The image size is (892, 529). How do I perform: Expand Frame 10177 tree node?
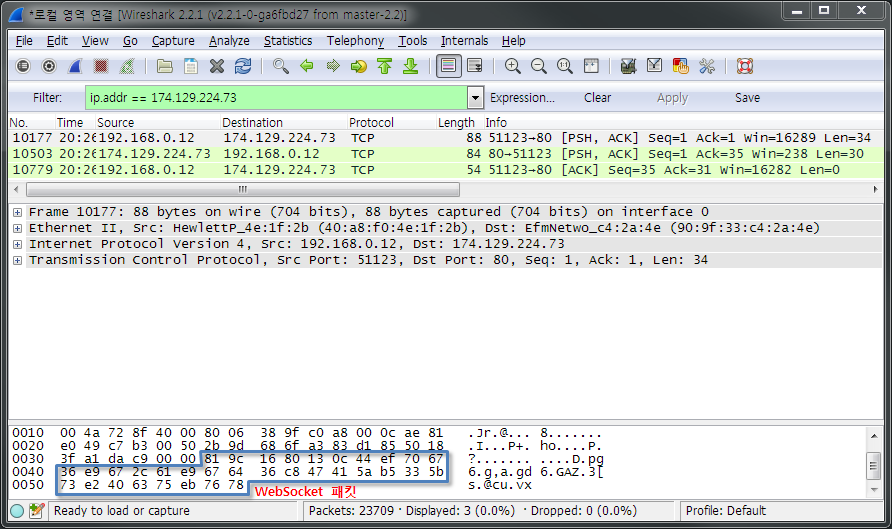[x=18, y=212]
